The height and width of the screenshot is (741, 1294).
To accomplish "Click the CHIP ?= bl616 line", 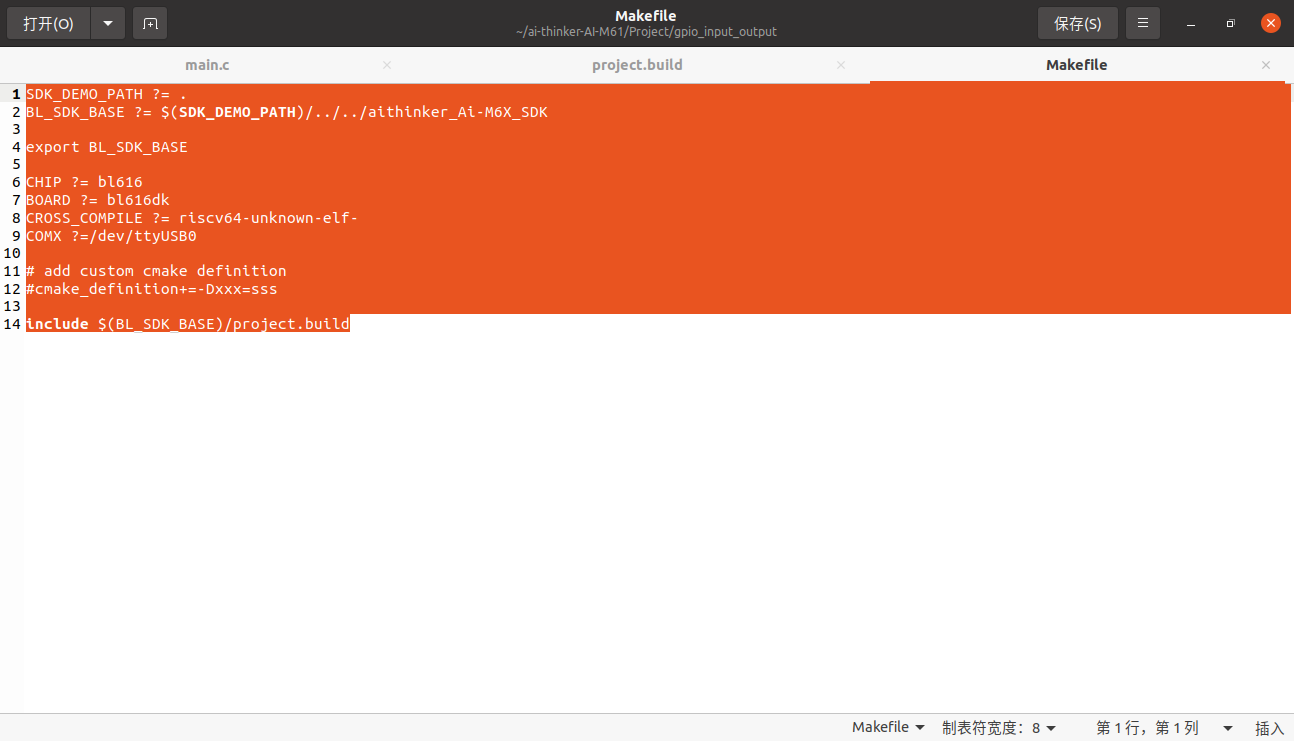I will (x=84, y=182).
